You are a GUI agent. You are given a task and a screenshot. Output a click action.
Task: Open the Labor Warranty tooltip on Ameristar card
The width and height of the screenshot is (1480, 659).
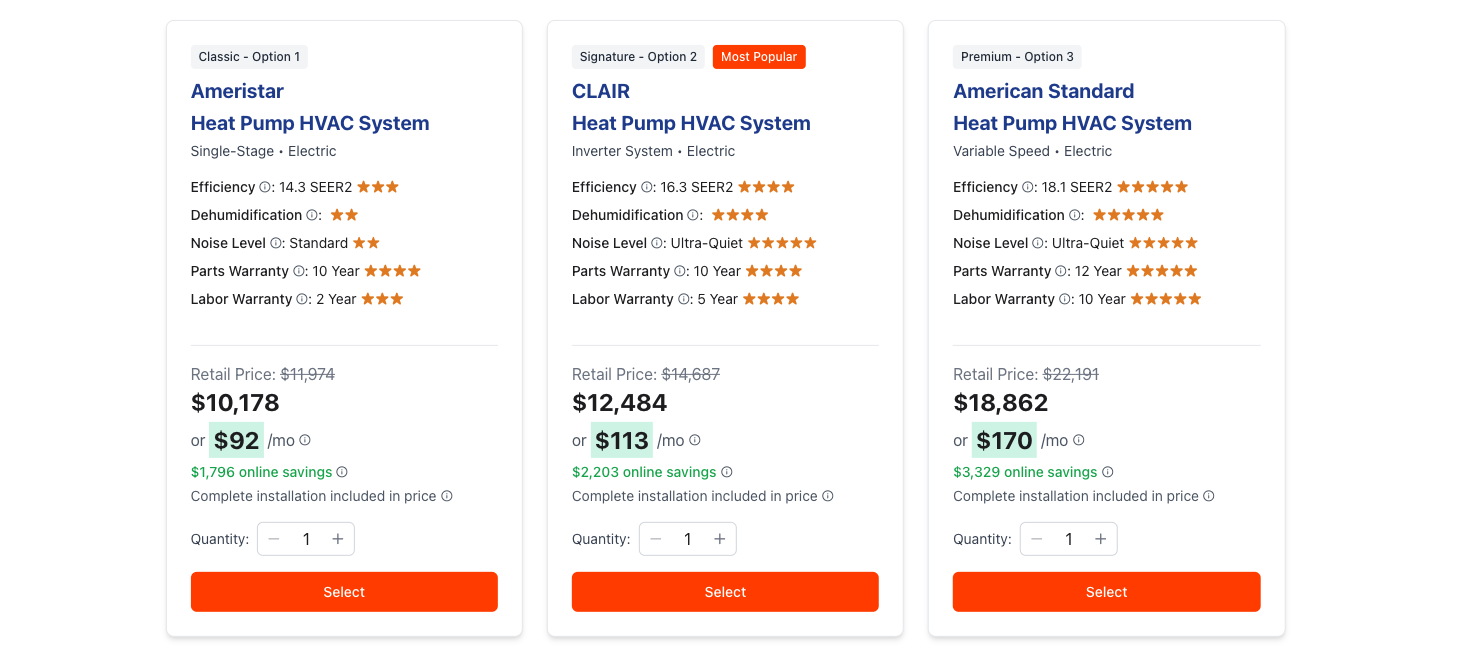tap(302, 299)
